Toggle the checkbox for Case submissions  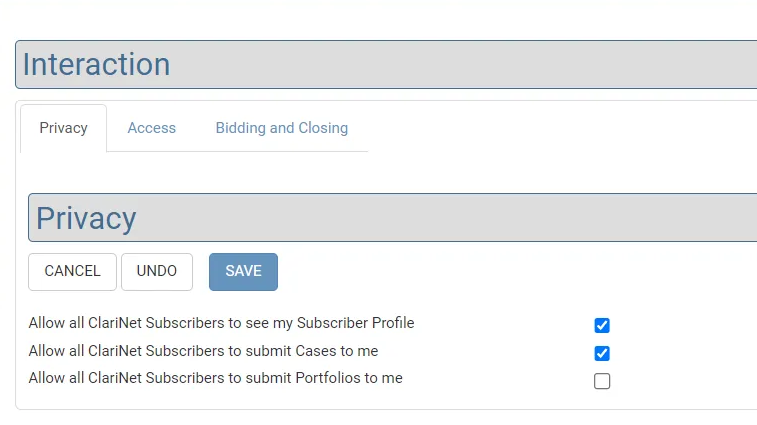click(602, 353)
